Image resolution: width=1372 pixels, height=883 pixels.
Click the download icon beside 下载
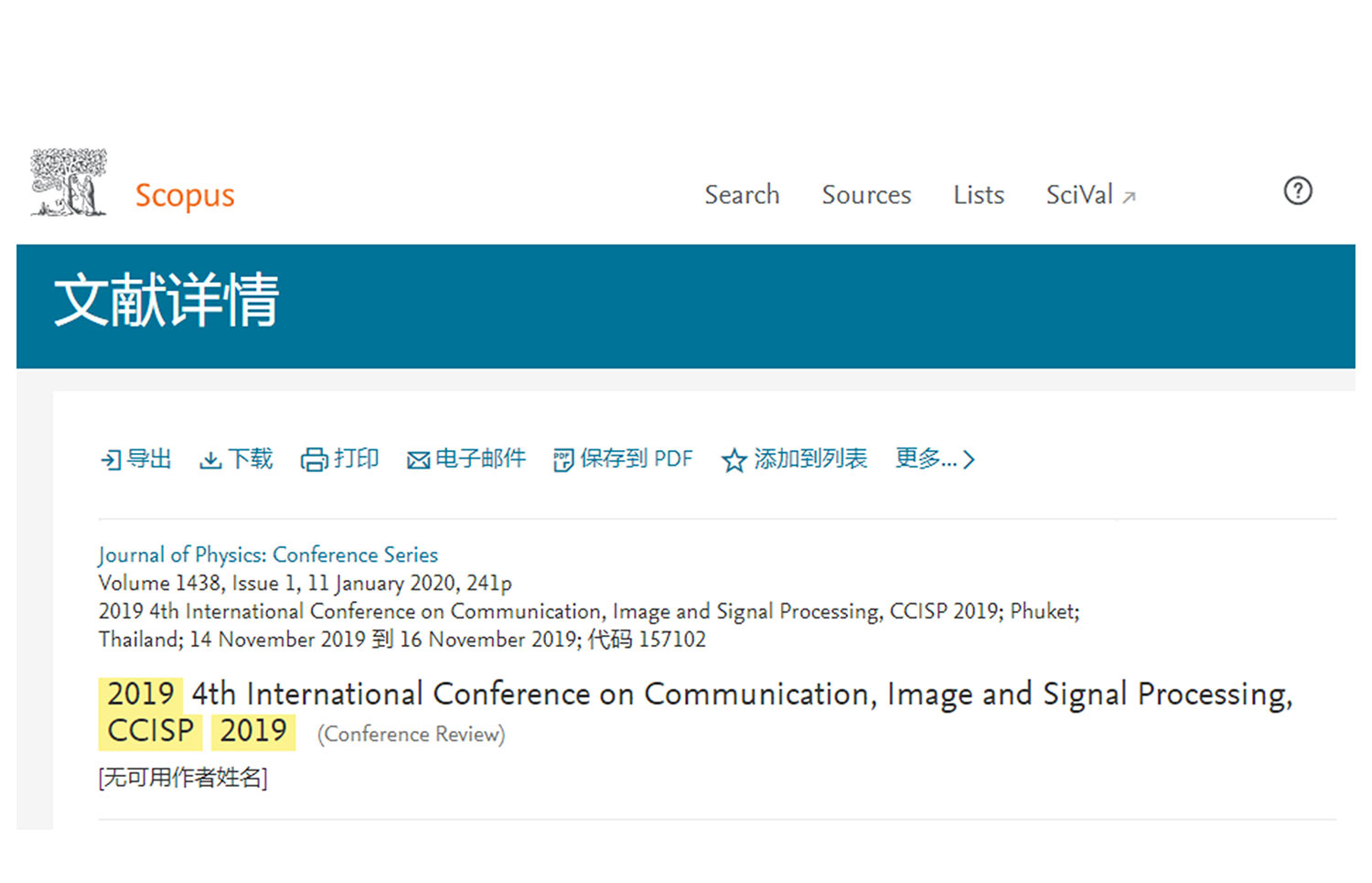point(210,459)
